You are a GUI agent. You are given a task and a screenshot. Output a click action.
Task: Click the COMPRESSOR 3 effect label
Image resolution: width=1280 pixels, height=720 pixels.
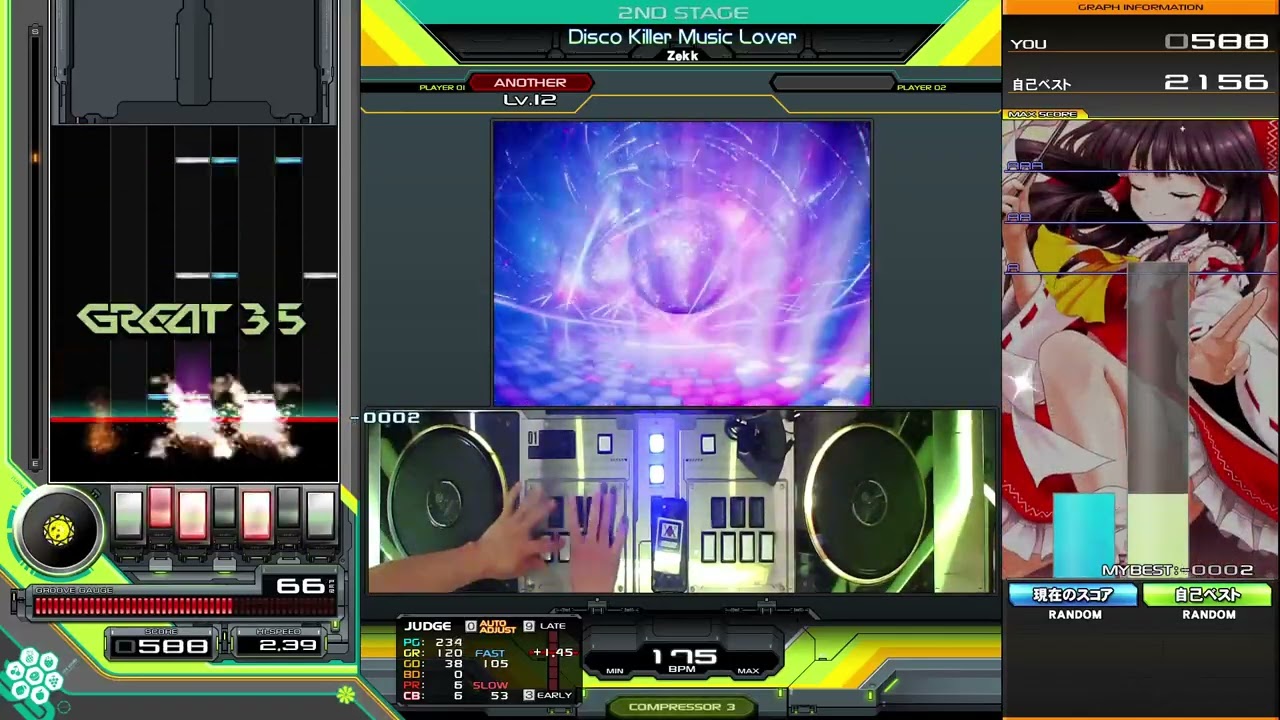[682, 707]
